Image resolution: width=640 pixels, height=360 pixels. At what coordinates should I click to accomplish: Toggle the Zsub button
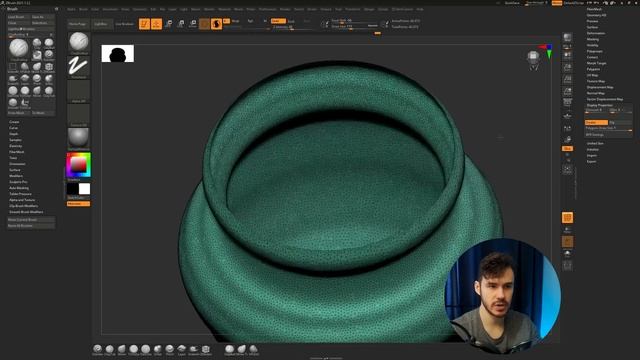pyautogui.click(x=291, y=21)
